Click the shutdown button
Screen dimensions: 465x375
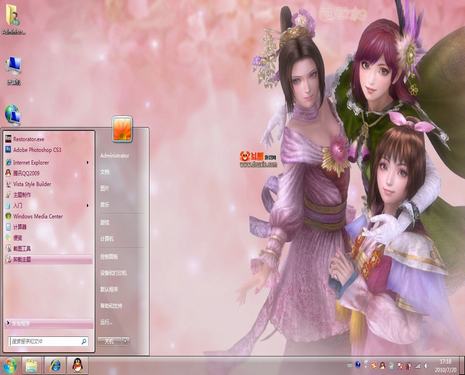110,341
